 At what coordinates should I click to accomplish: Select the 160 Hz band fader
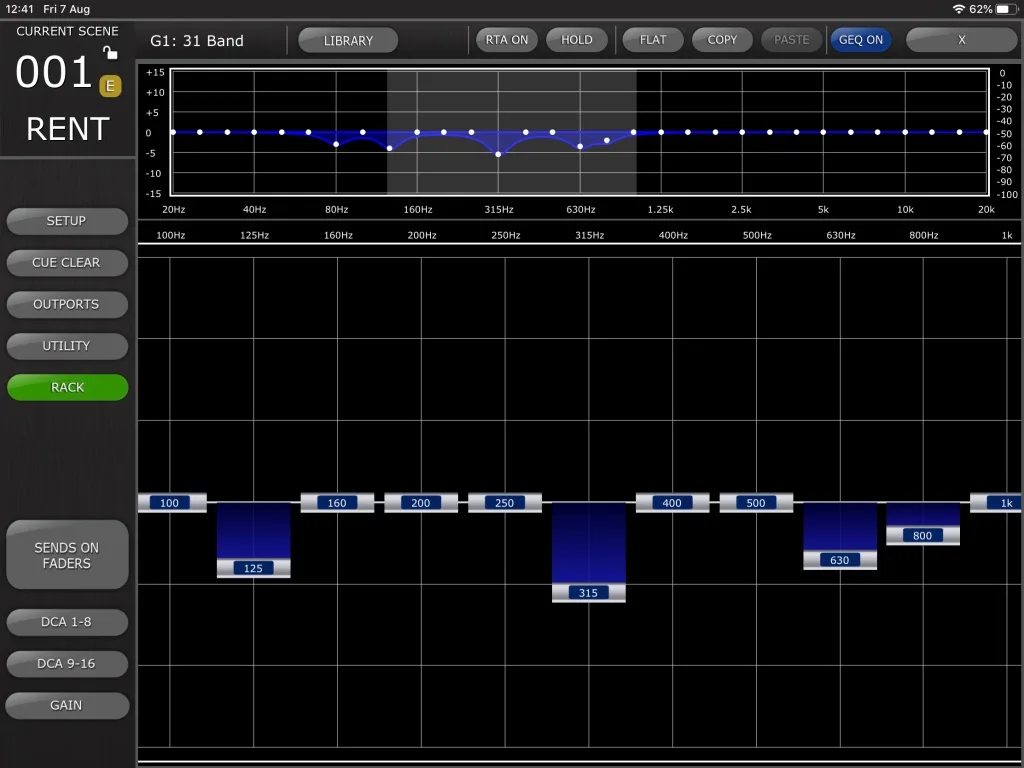point(337,503)
